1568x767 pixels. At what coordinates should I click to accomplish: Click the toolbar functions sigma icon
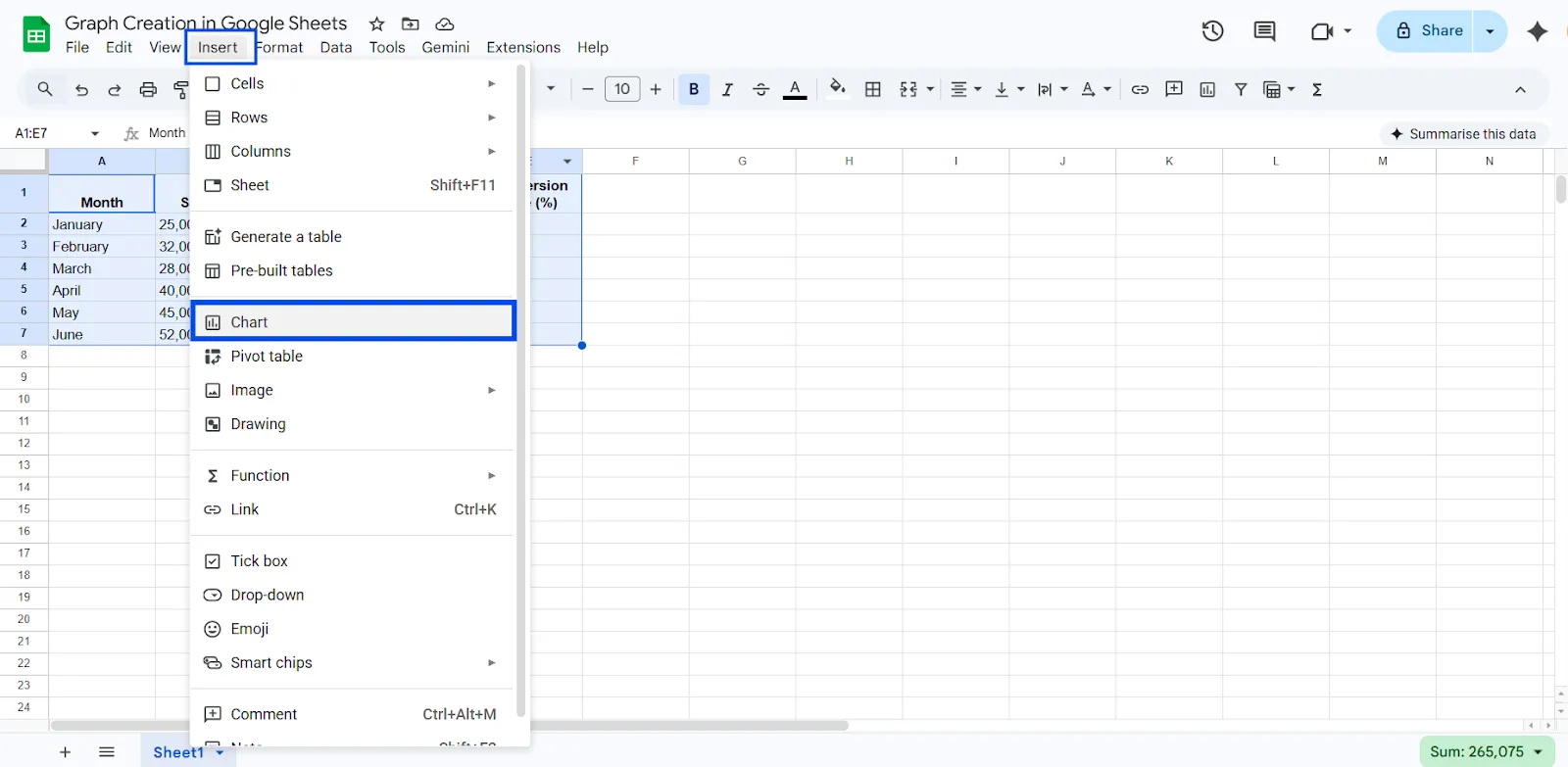click(x=1317, y=89)
